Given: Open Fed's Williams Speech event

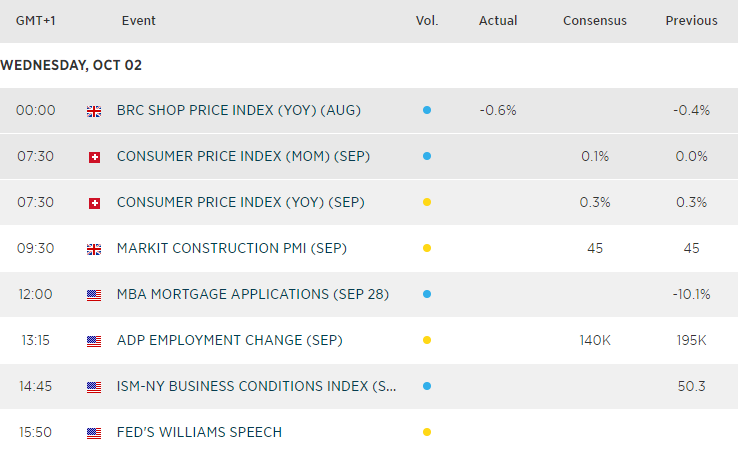Looking at the screenshot, I should click(x=199, y=433).
